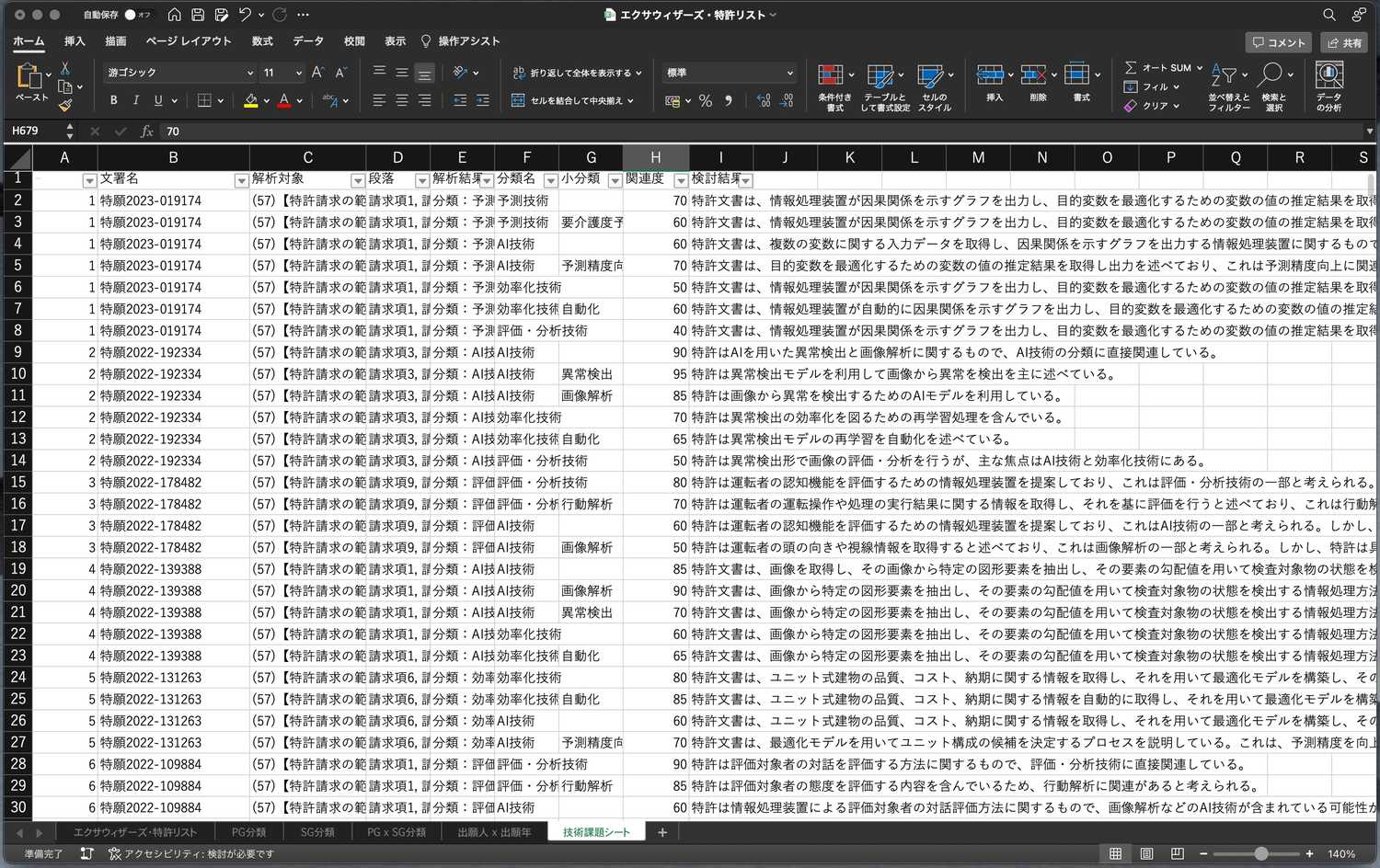Toggle the AutoSave switch
Image resolution: width=1380 pixels, height=868 pixels.
[x=137, y=15]
